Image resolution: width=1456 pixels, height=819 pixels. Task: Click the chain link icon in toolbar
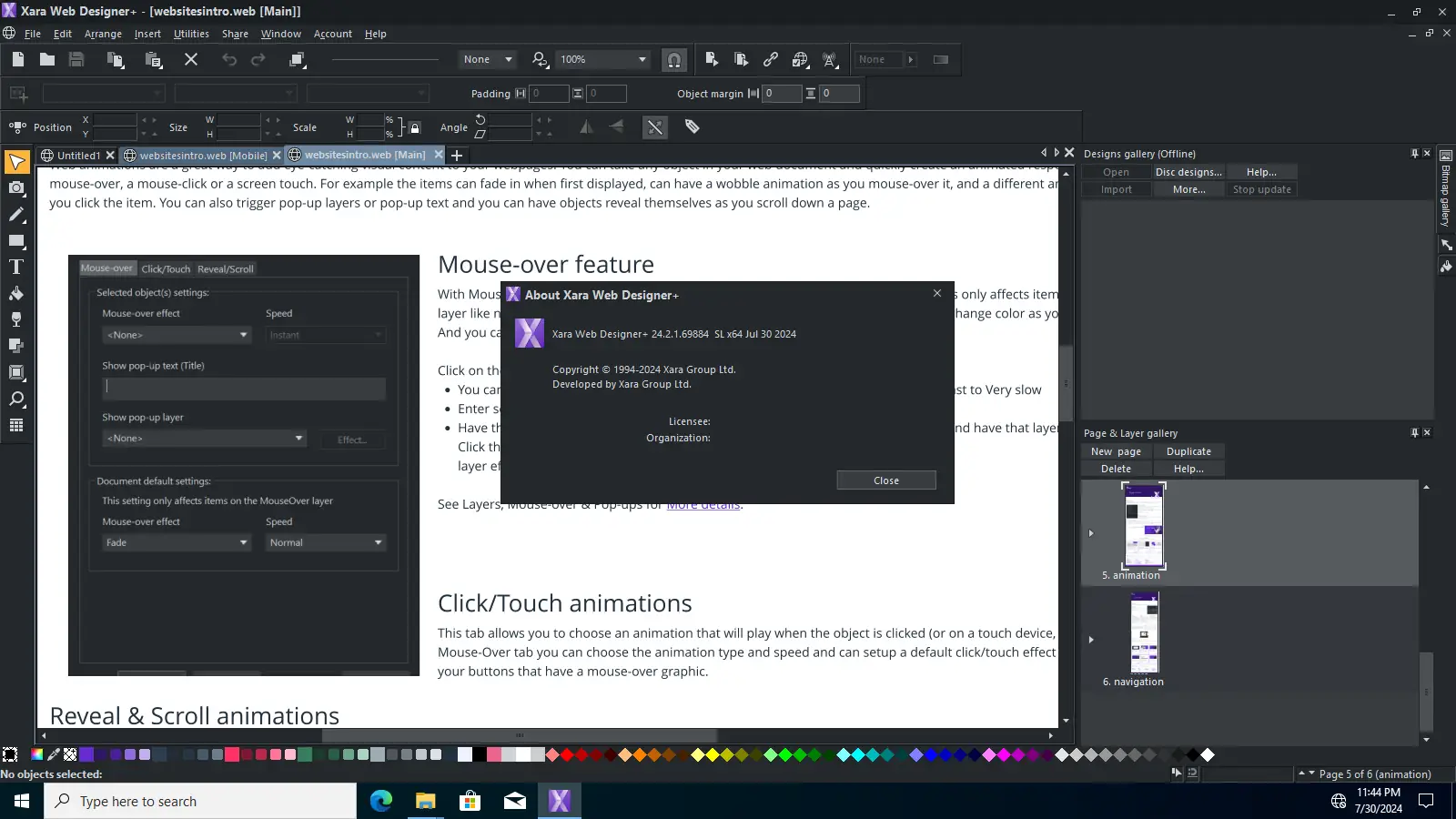pos(771,60)
